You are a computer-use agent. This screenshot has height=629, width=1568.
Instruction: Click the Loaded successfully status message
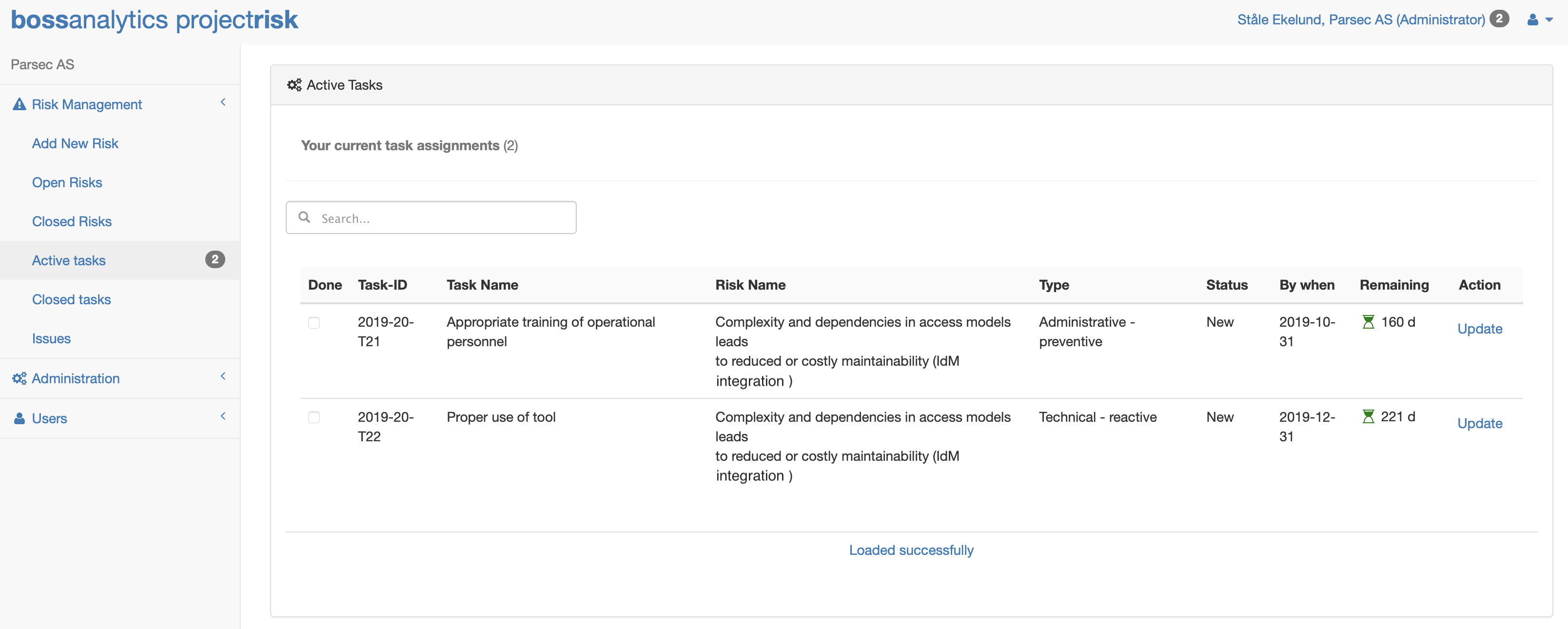pyautogui.click(x=911, y=550)
